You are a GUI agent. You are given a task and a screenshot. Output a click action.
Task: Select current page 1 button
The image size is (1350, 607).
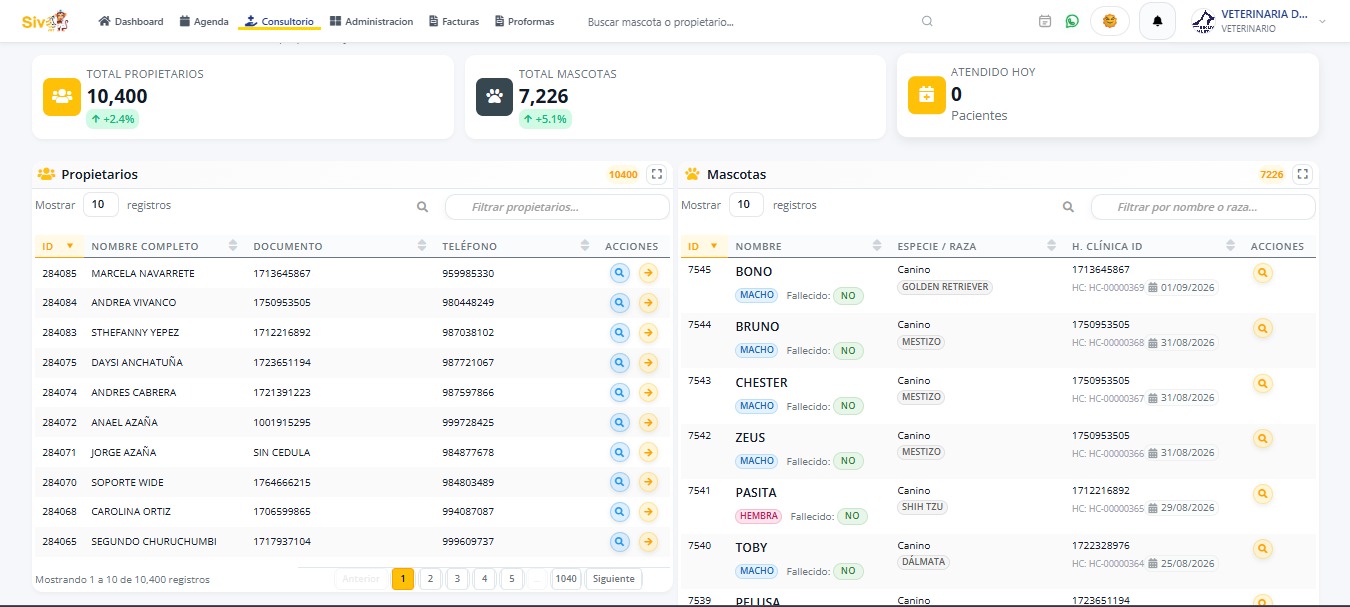pos(403,578)
